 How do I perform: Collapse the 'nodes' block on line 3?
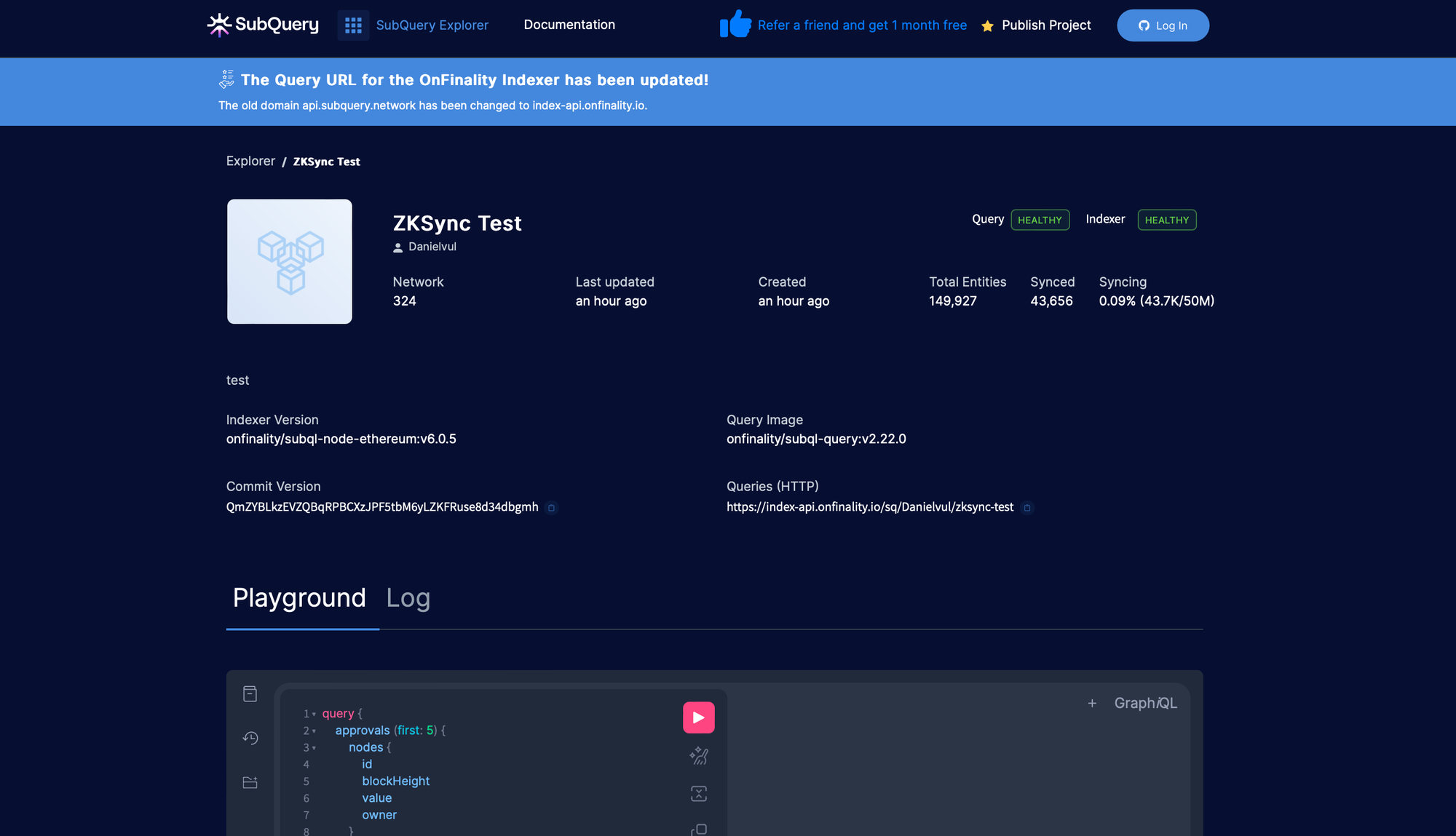(314, 748)
